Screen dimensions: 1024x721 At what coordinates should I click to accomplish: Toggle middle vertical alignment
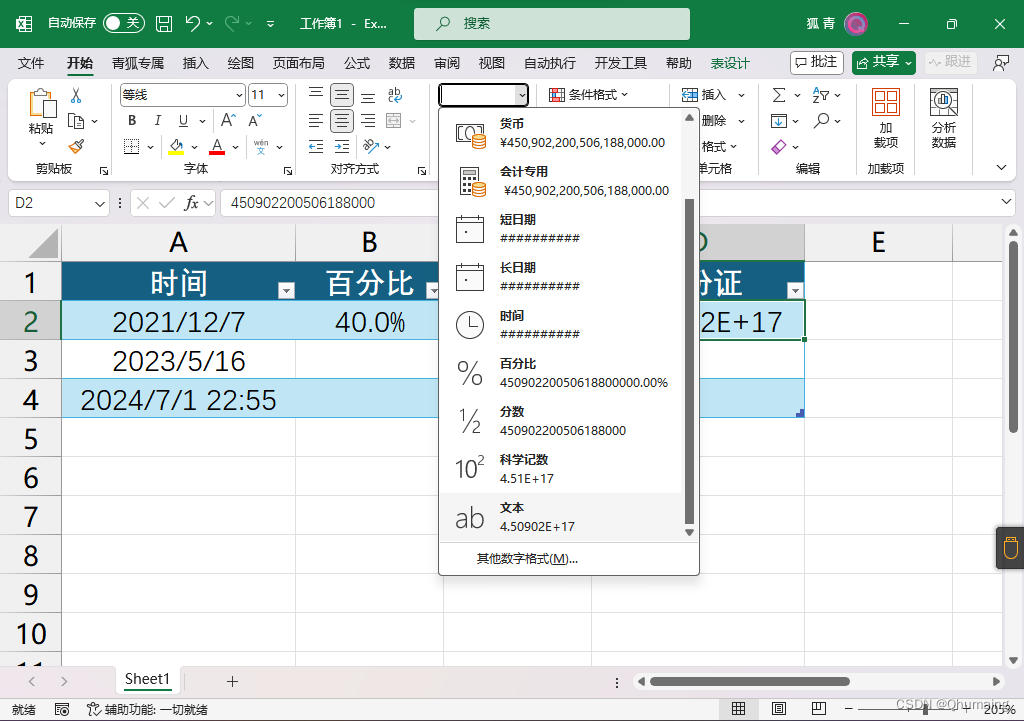point(342,95)
